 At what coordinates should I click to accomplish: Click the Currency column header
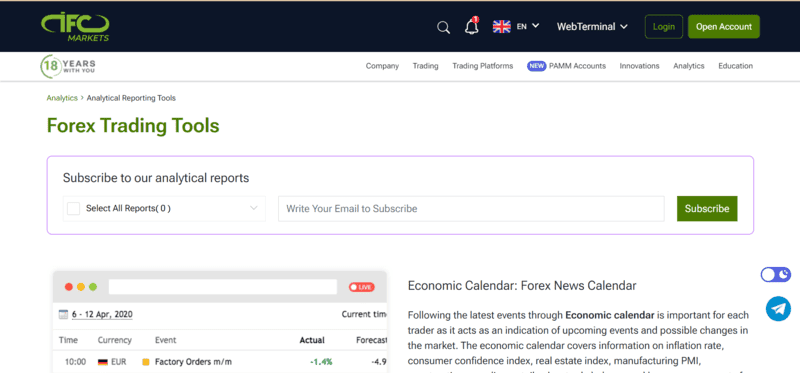pyautogui.click(x=115, y=340)
